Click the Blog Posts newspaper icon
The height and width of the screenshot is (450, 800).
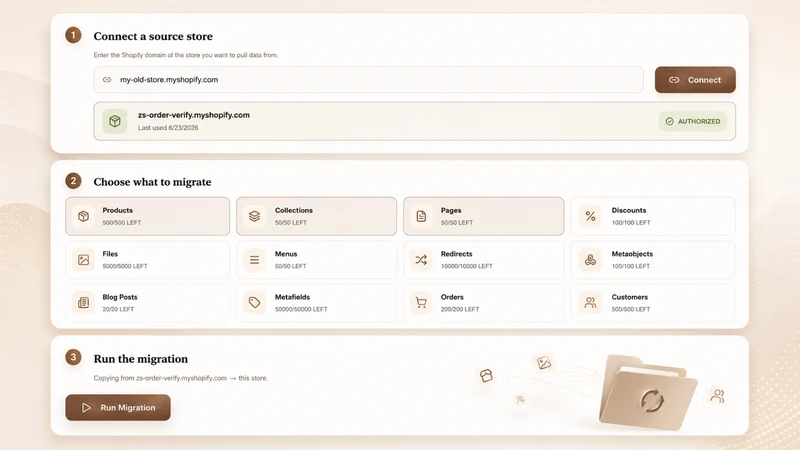tap(84, 303)
